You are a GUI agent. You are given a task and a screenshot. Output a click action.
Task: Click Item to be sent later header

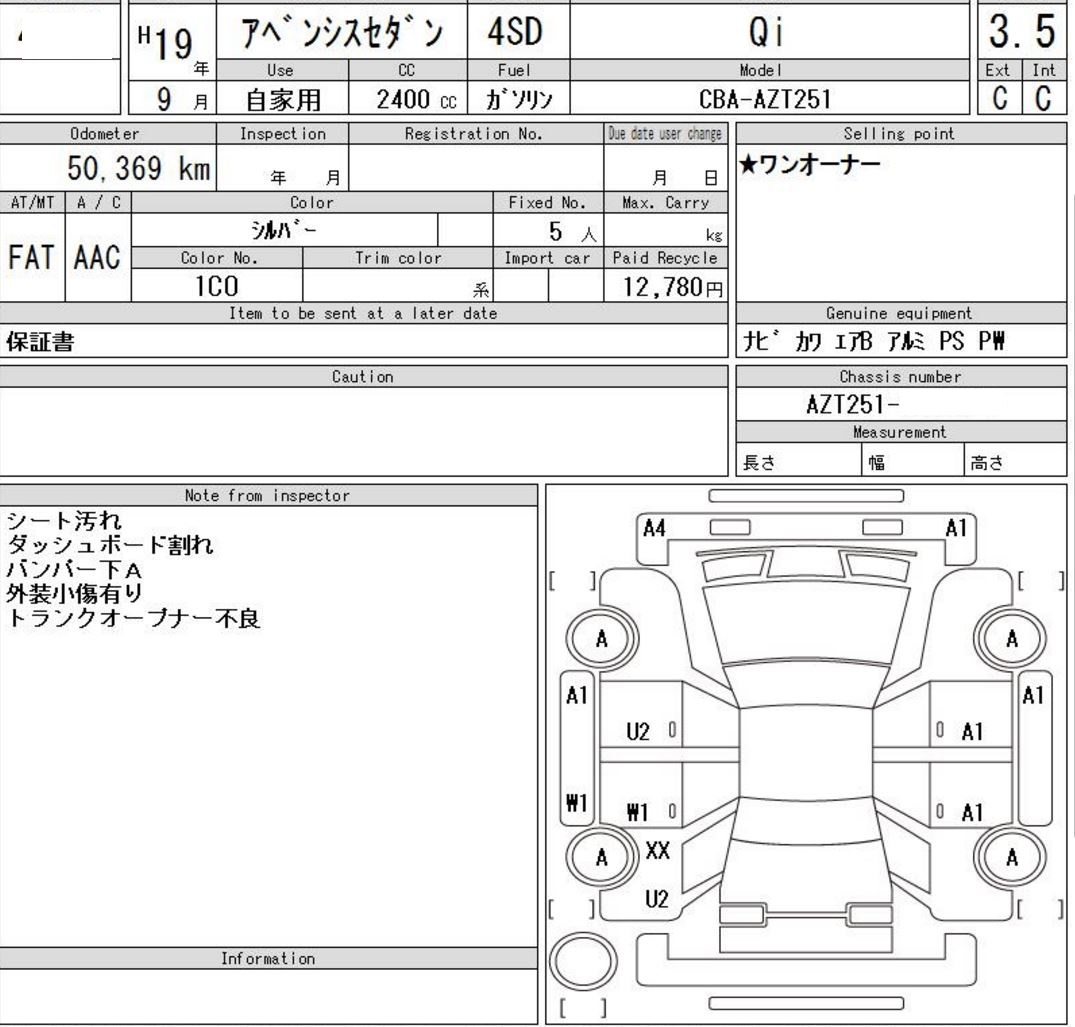pos(363,313)
